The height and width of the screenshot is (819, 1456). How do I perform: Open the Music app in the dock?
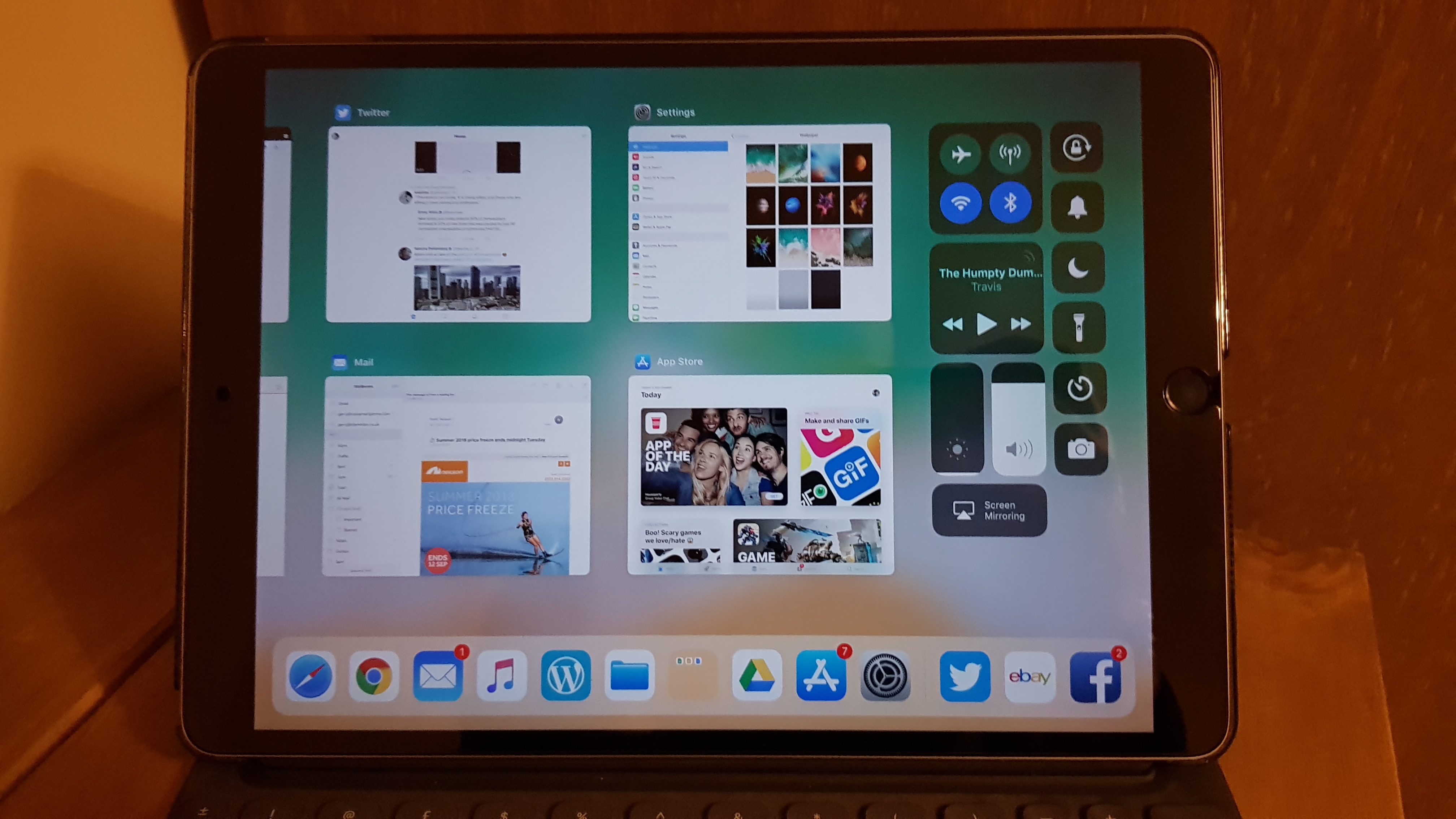click(x=502, y=675)
